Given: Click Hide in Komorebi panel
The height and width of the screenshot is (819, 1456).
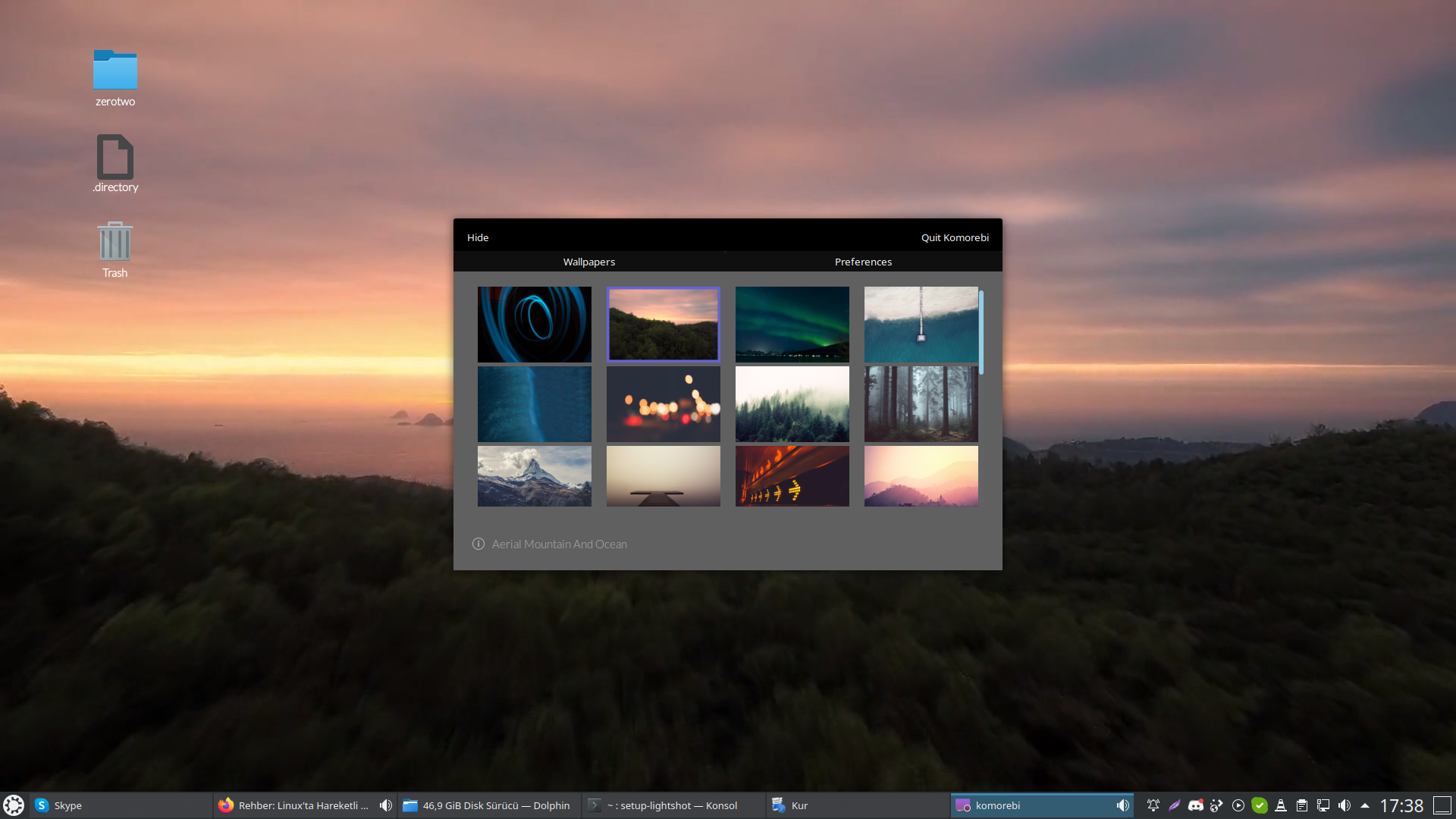Looking at the screenshot, I should coord(478,237).
